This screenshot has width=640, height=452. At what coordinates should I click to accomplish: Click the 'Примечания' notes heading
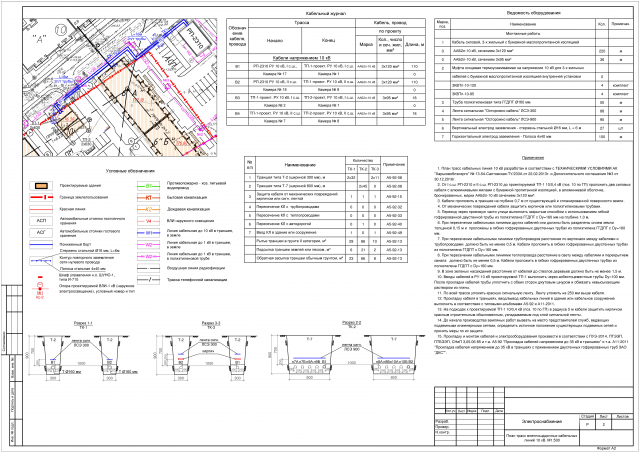click(533, 158)
